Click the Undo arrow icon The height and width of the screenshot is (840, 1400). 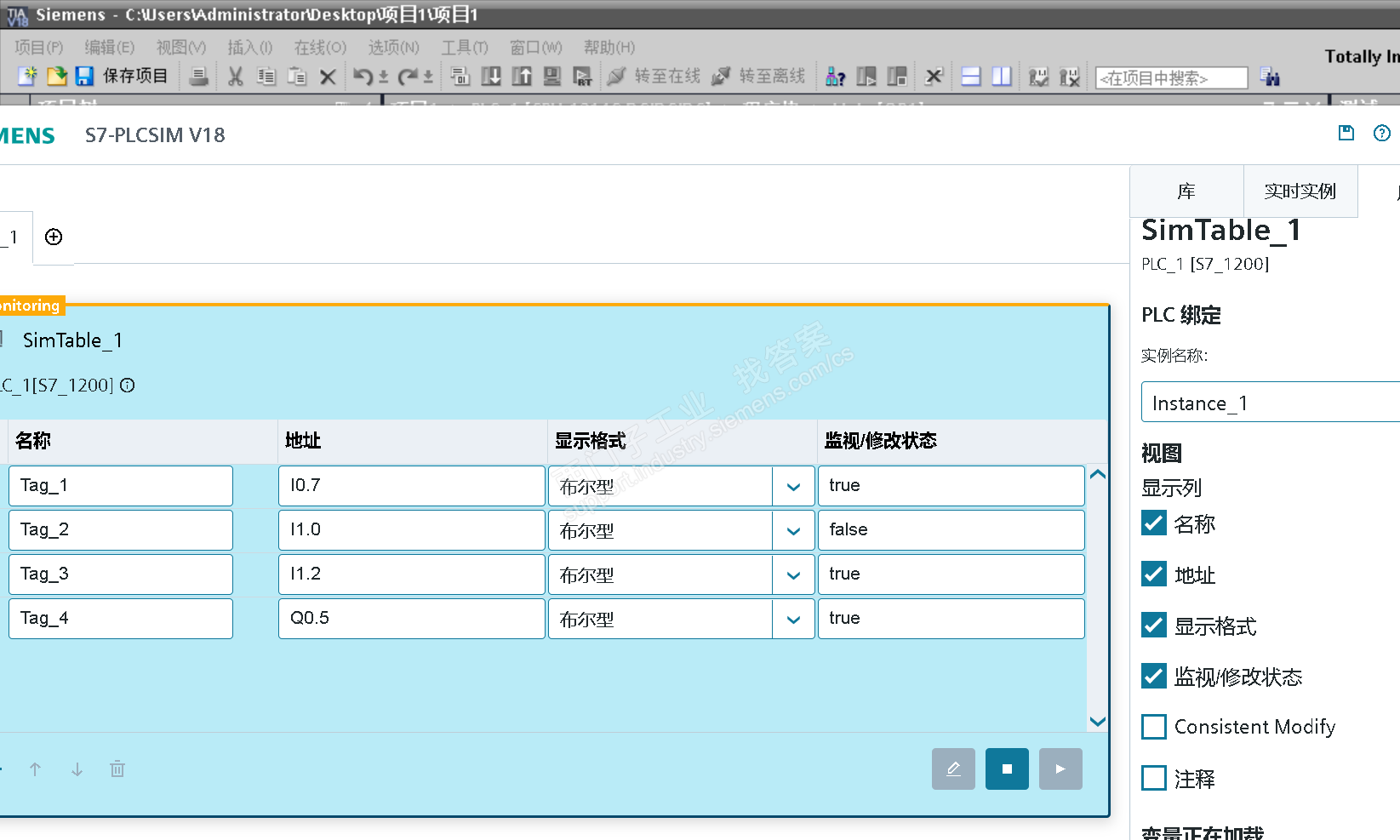point(363,77)
